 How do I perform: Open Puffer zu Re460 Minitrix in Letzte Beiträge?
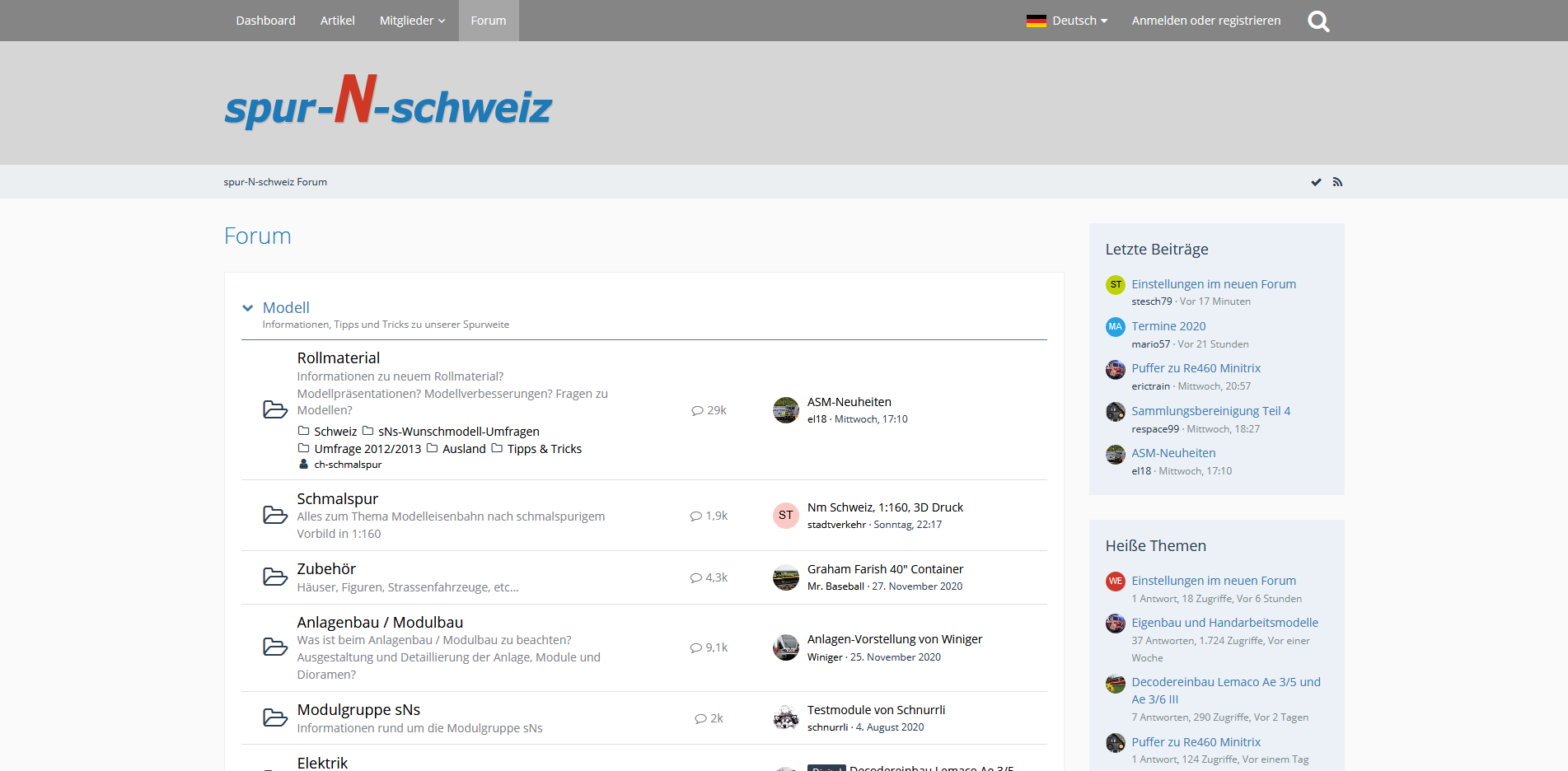point(1196,368)
